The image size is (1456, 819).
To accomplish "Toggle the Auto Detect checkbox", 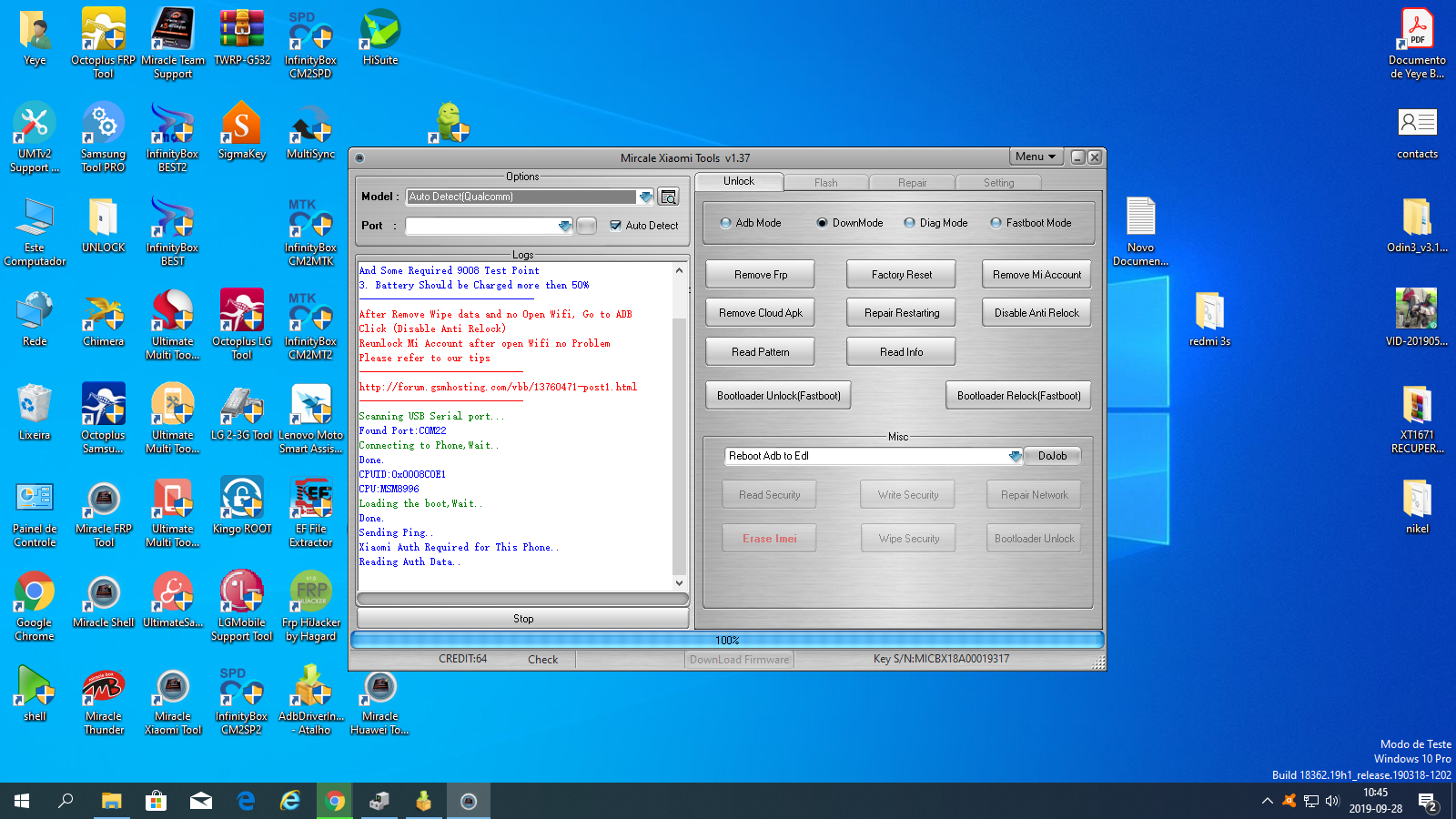I will [615, 226].
